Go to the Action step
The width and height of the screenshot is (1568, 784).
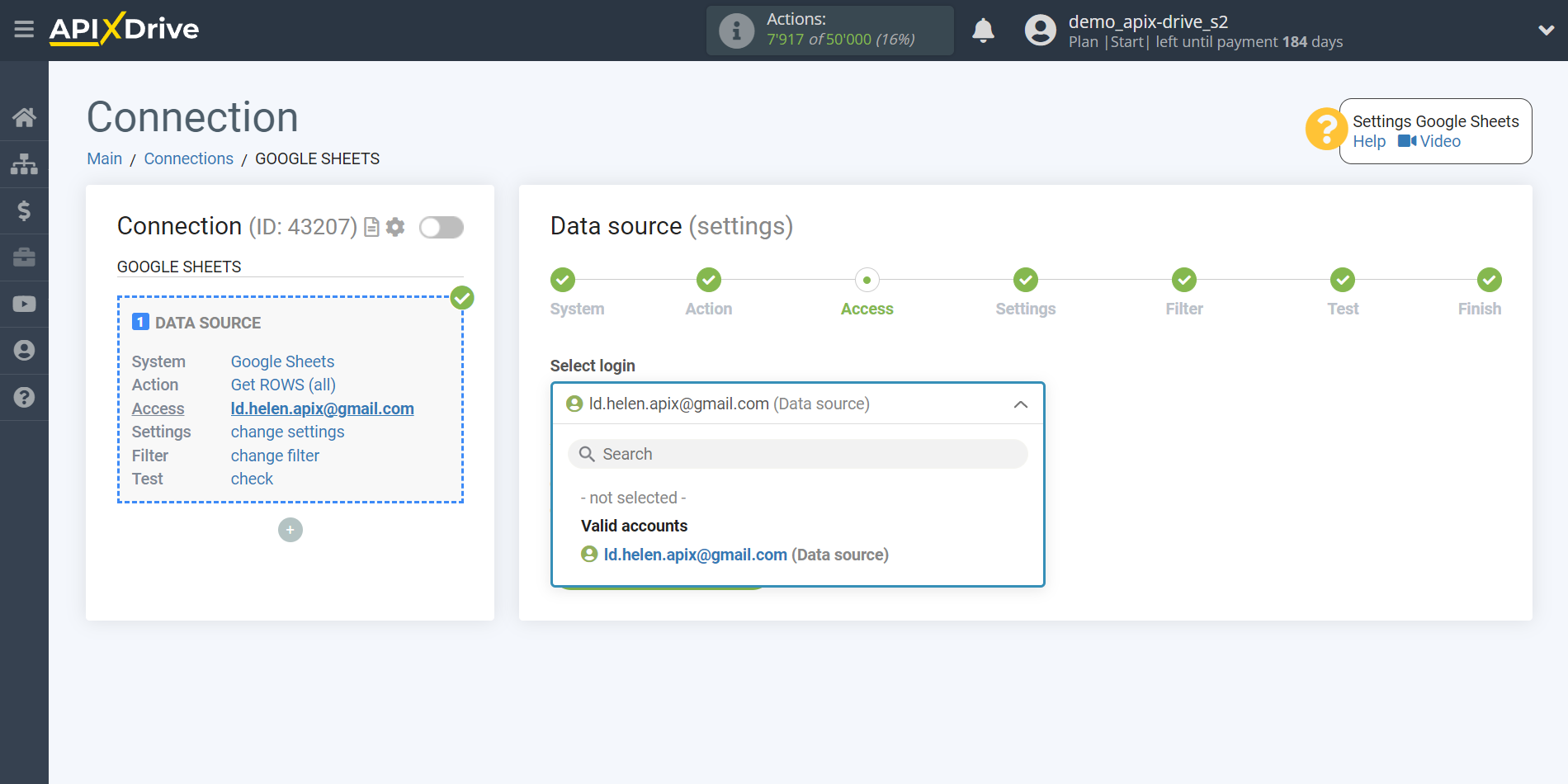click(708, 280)
